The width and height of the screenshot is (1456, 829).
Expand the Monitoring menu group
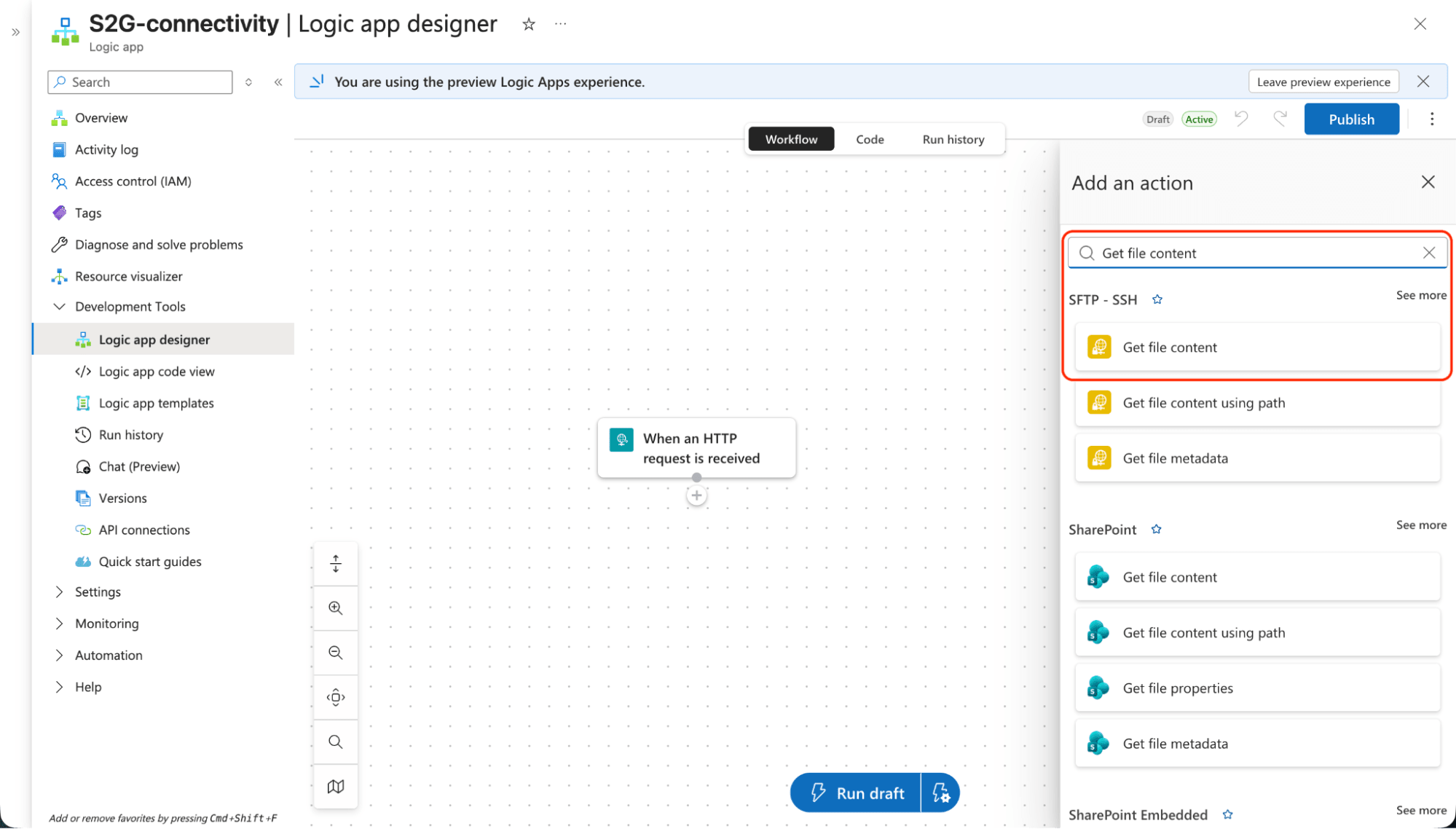59,624
